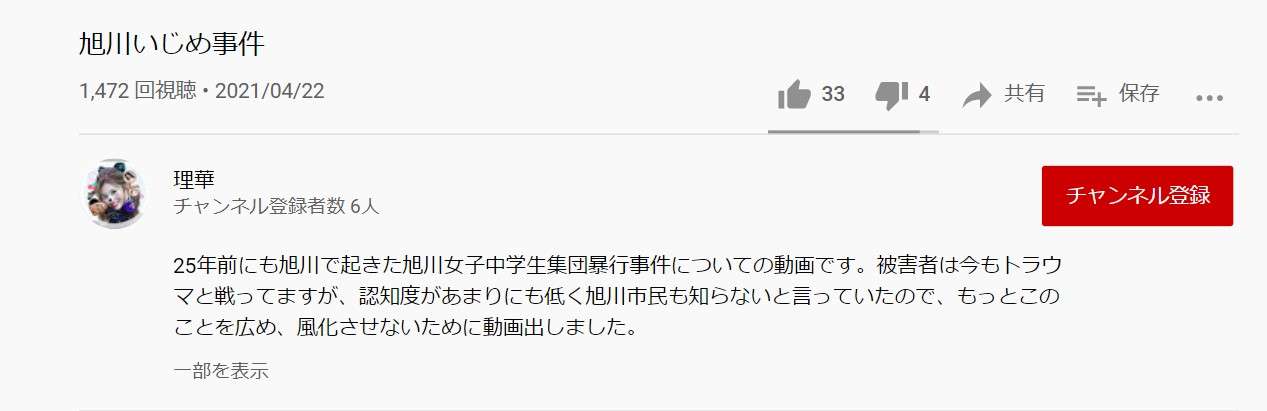Viewport: 1267px width, 411px height.
Task: Select the 保存 save label
Action: click(x=1139, y=94)
